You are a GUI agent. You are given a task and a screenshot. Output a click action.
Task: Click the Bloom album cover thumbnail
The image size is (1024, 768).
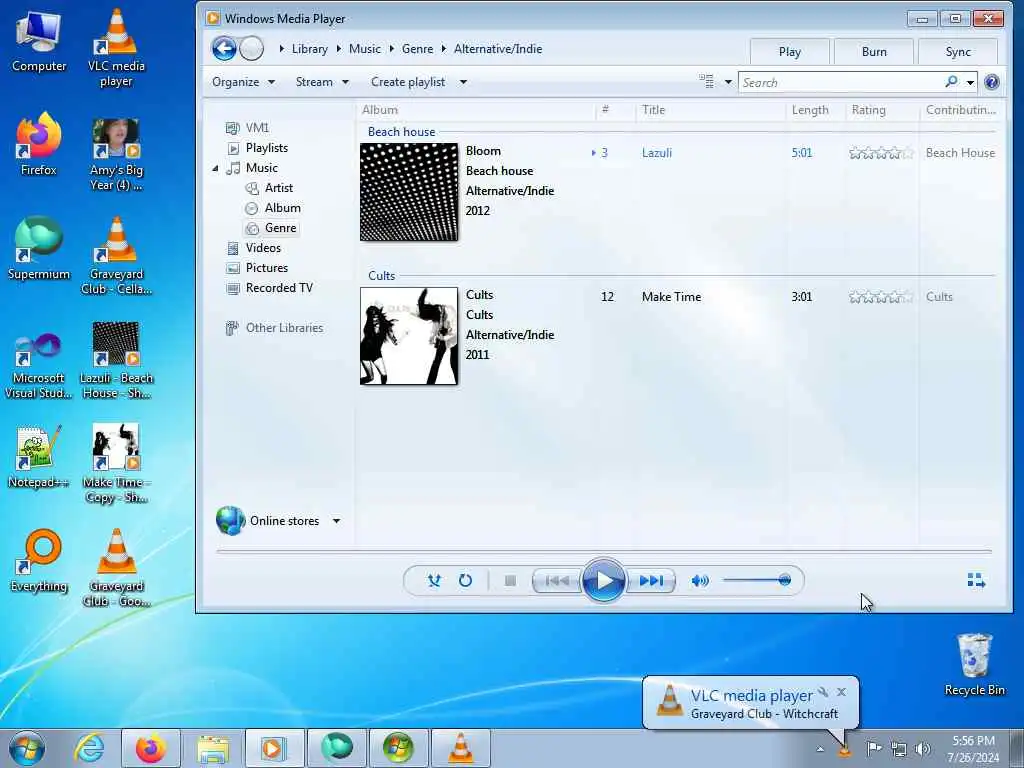(409, 192)
